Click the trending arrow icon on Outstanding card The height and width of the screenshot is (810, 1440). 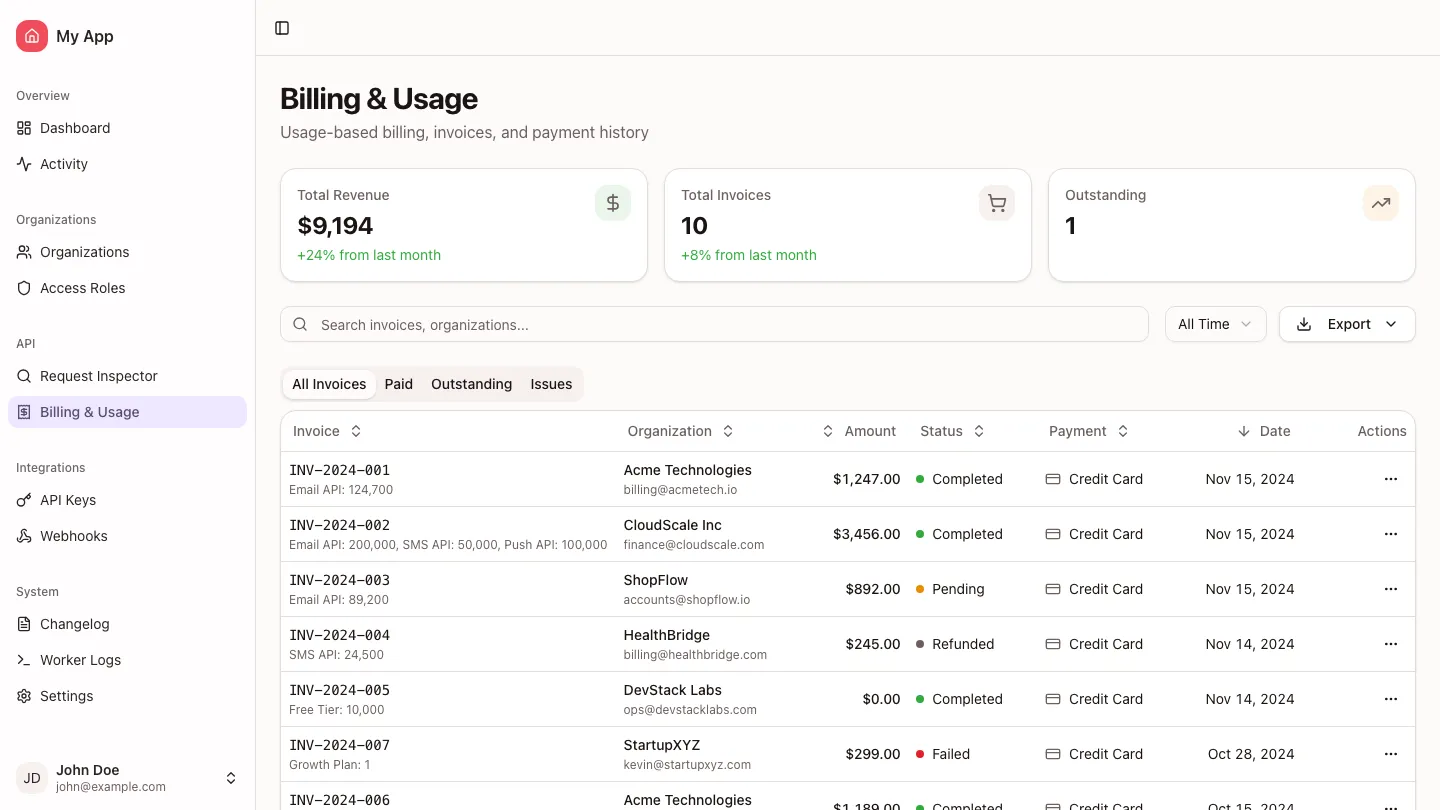point(1381,203)
